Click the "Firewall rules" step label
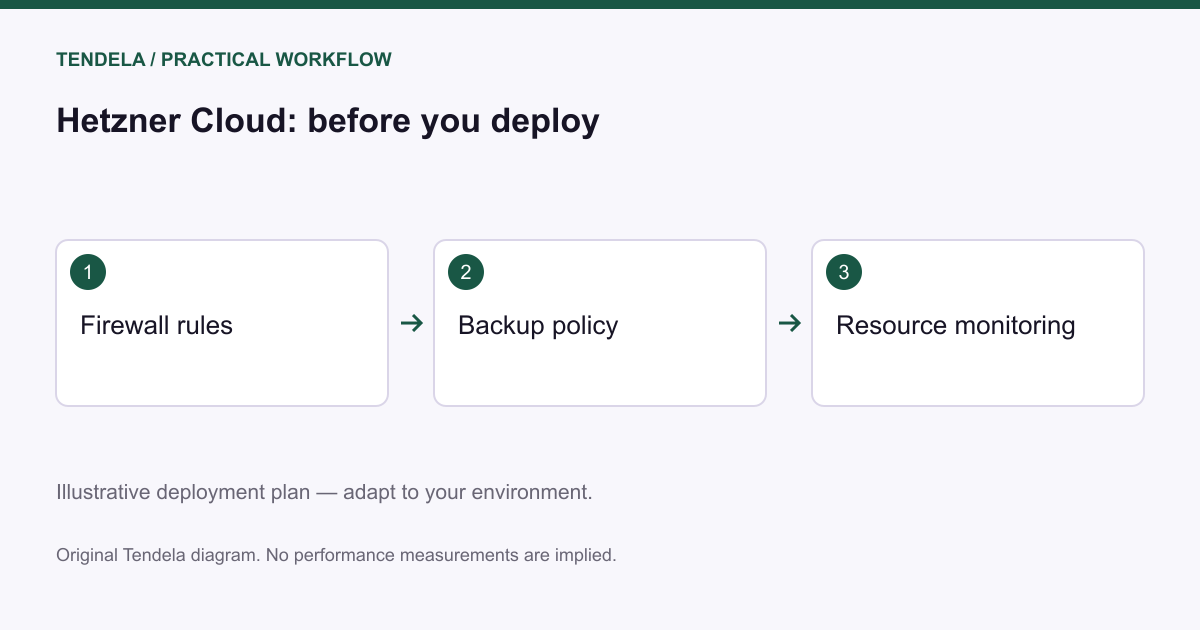The width and height of the screenshot is (1200, 630). [156, 325]
